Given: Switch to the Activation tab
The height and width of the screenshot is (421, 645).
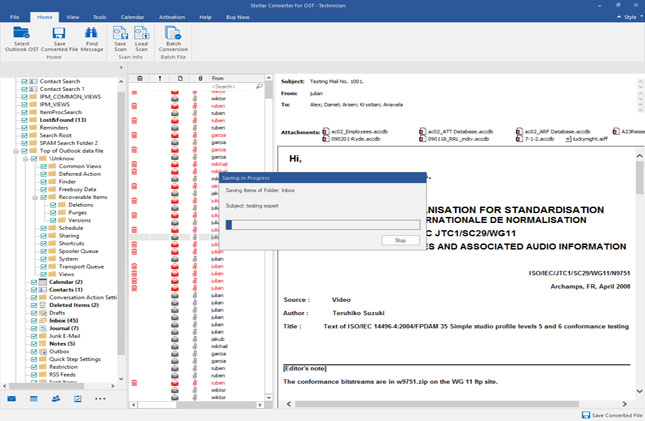Looking at the screenshot, I should [172, 17].
